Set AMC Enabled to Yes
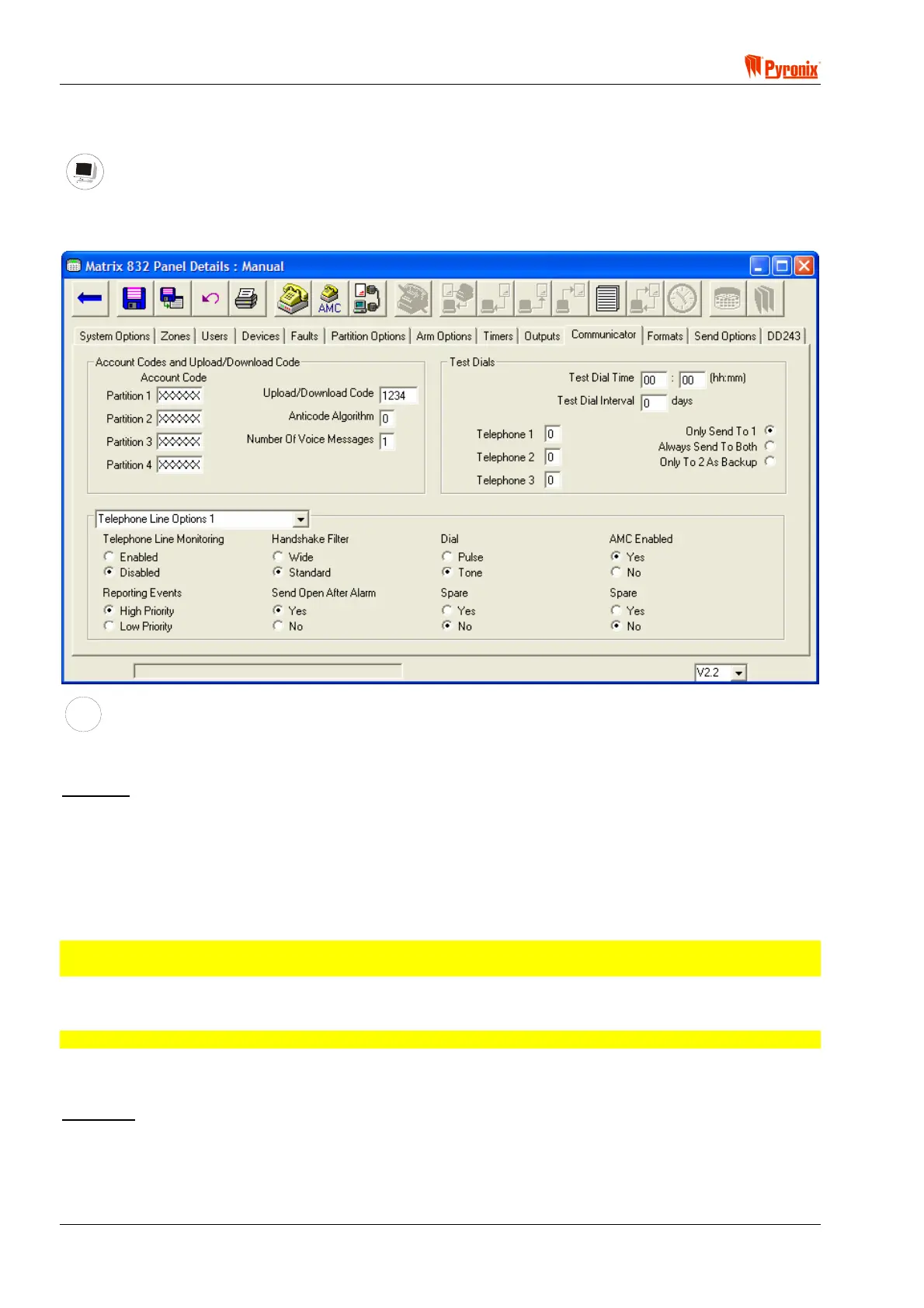This screenshot has width=924, height=1308. click(x=616, y=557)
